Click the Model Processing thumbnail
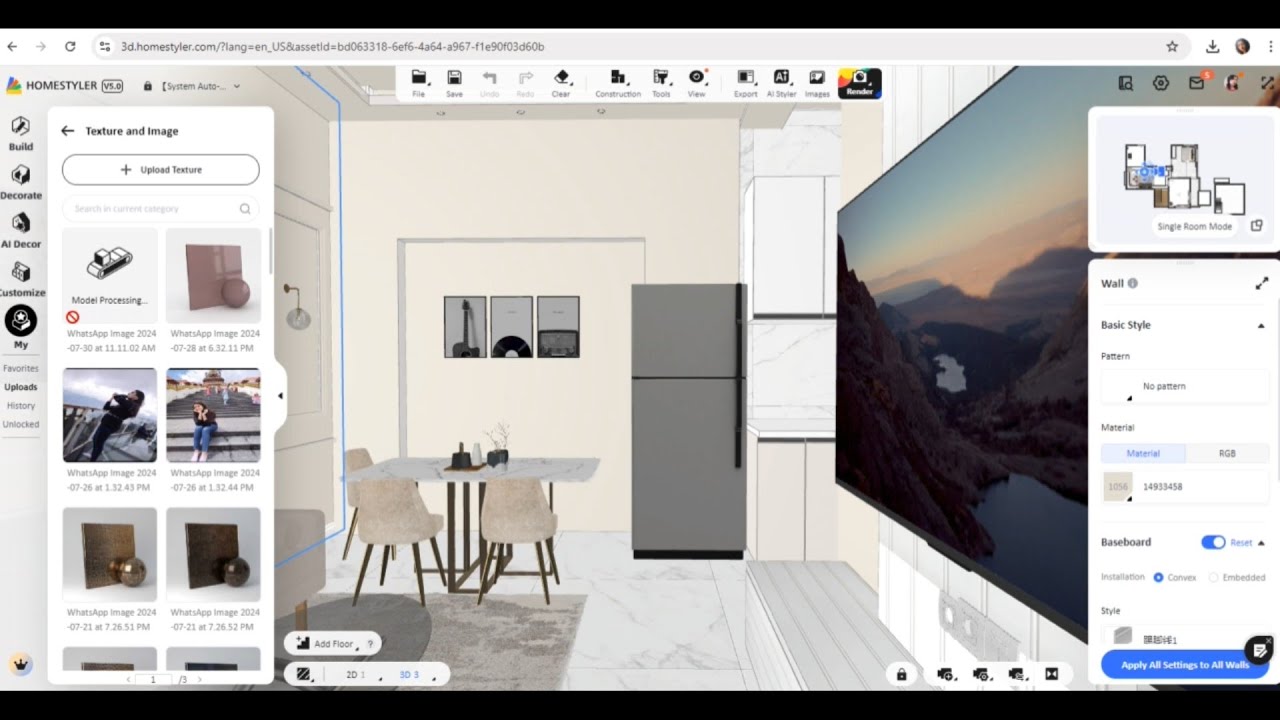Image resolution: width=1280 pixels, height=720 pixels. [110, 275]
